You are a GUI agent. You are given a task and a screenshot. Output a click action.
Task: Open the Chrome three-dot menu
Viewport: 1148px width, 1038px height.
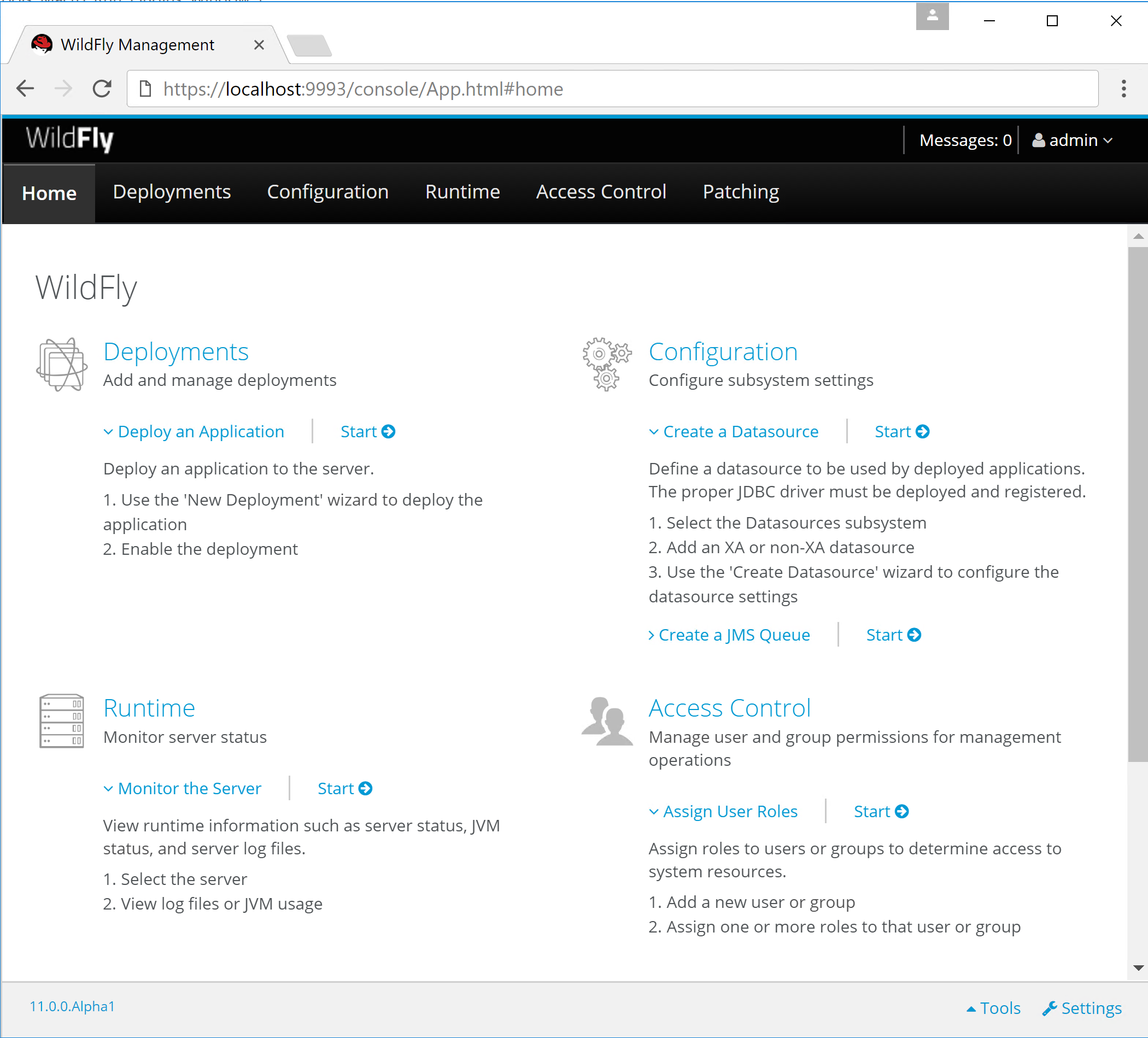click(x=1123, y=89)
